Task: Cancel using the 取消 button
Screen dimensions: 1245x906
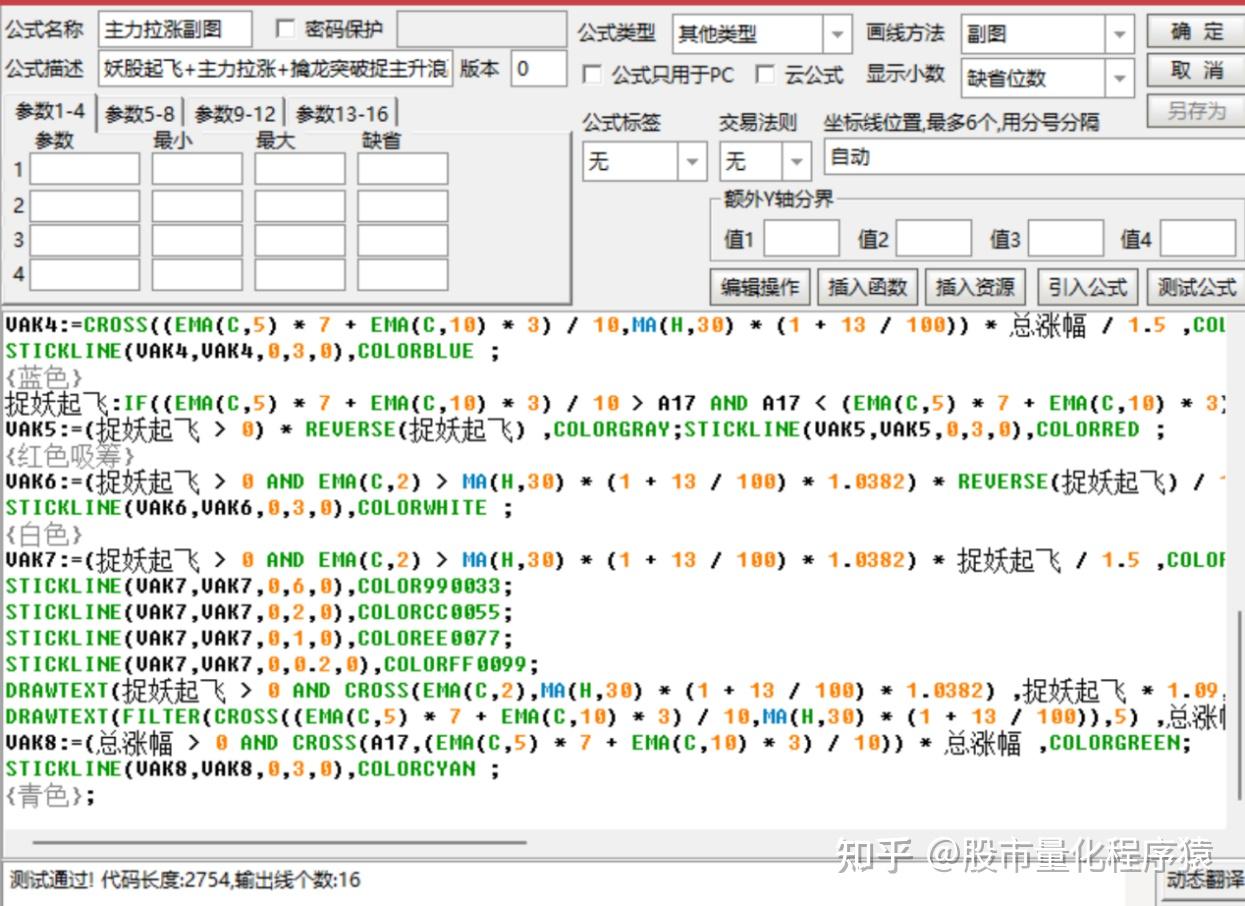Action: click(1196, 71)
